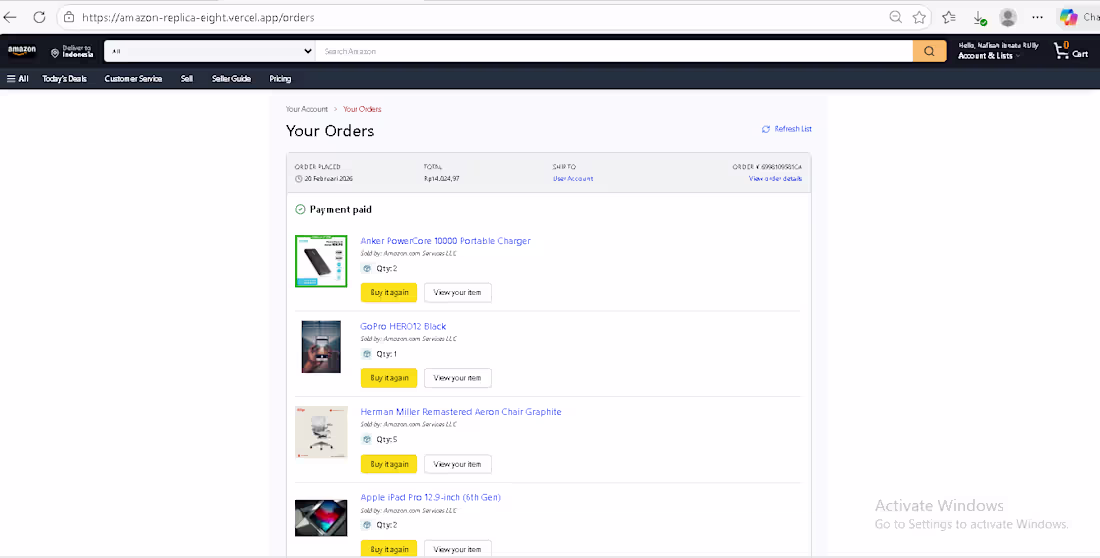Open the GoPro HERO12 Black link
This screenshot has height=558, width=1100.
403,326
